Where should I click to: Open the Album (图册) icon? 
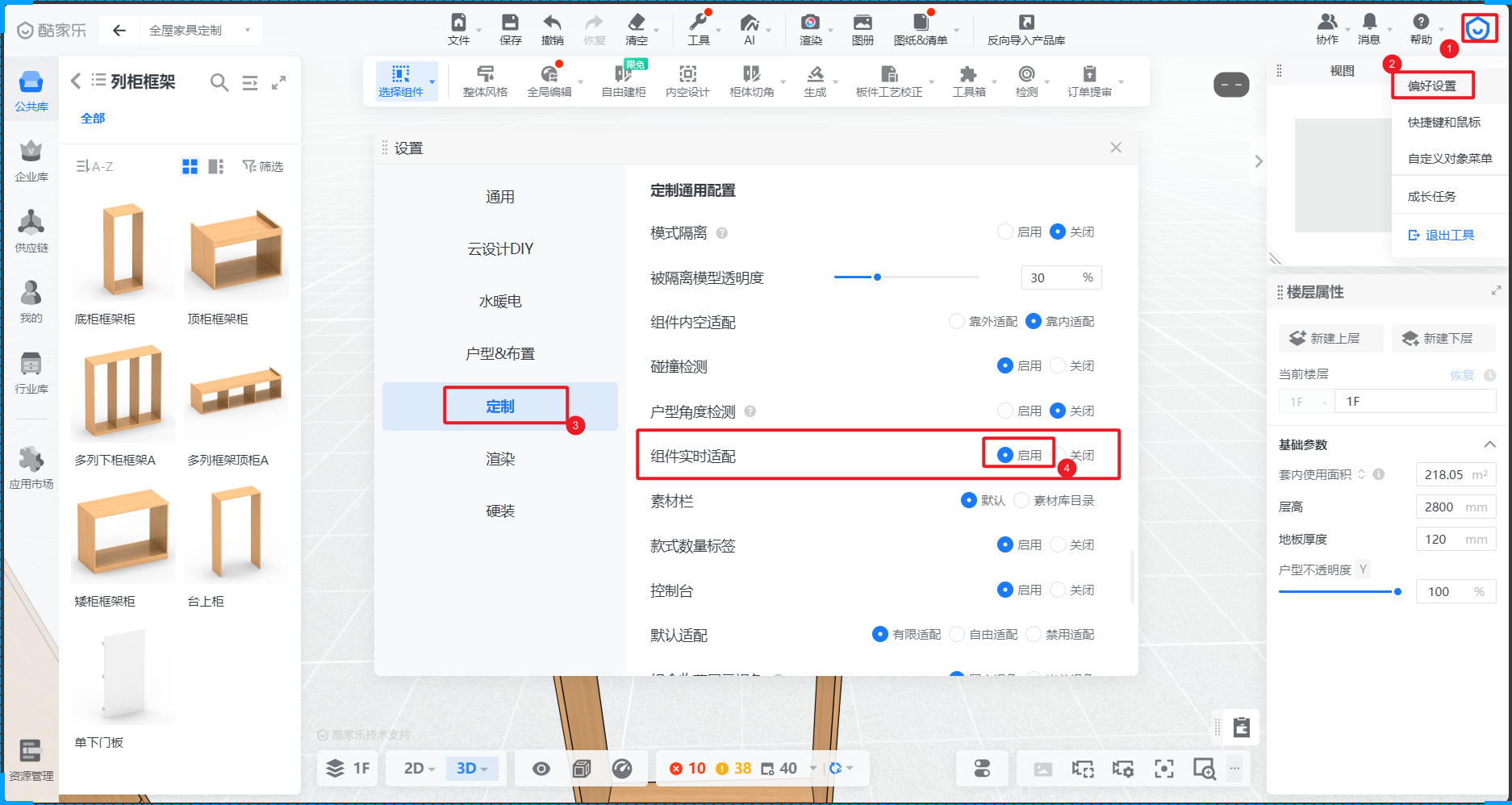coord(863,23)
